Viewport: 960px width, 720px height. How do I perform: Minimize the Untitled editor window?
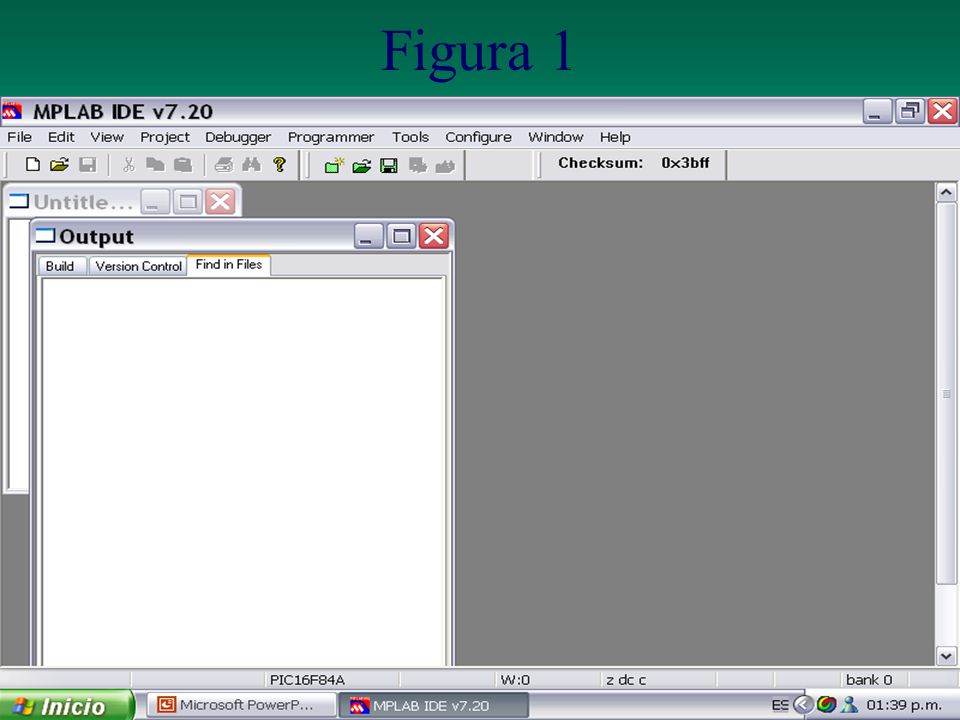(x=155, y=201)
